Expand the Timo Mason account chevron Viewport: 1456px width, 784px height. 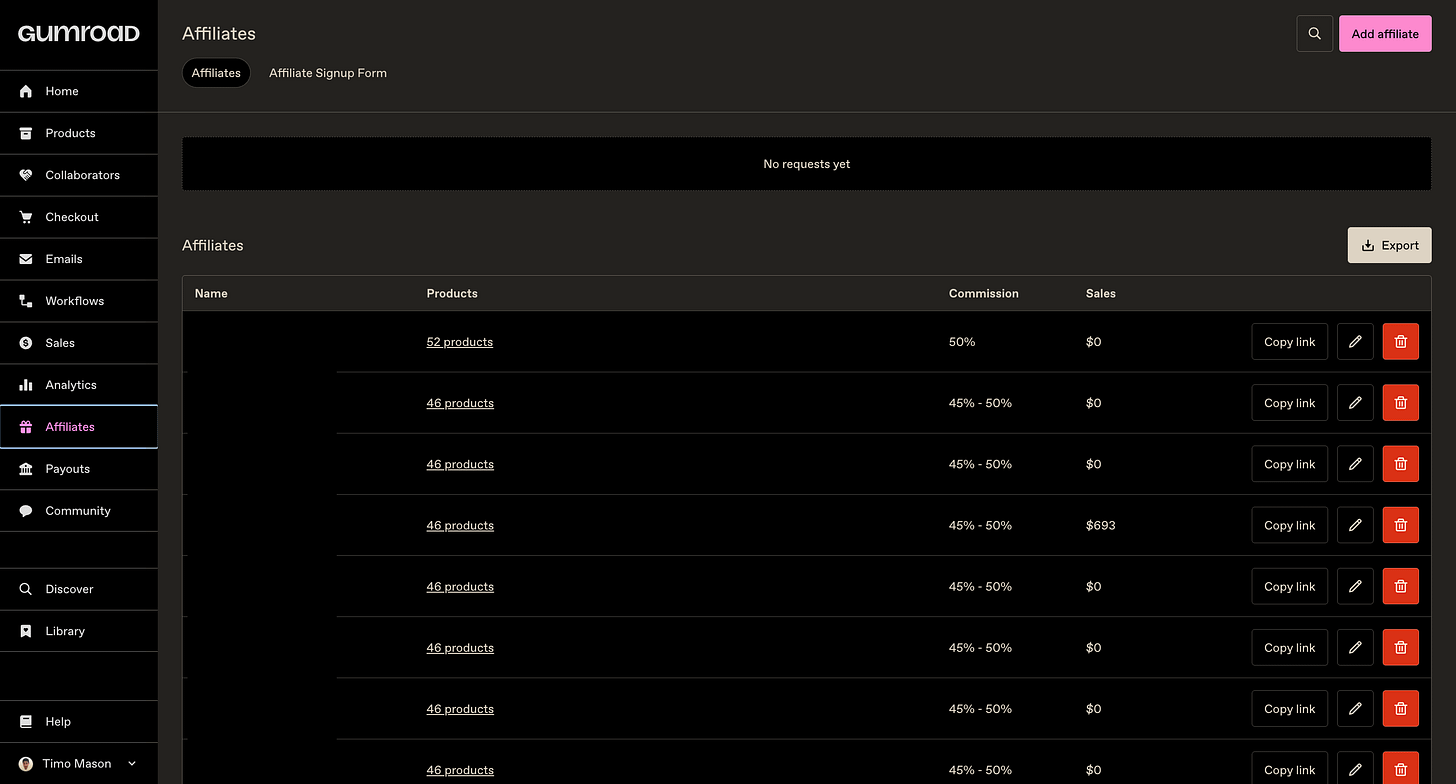[131, 764]
